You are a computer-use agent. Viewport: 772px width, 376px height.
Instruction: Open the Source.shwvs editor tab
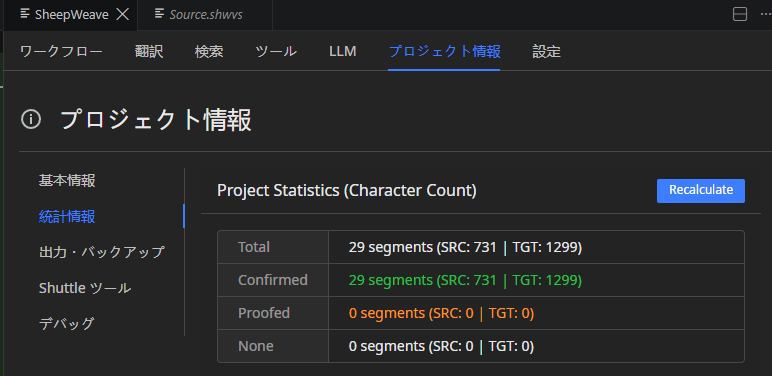pyautogui.click(x=205, y=15)
